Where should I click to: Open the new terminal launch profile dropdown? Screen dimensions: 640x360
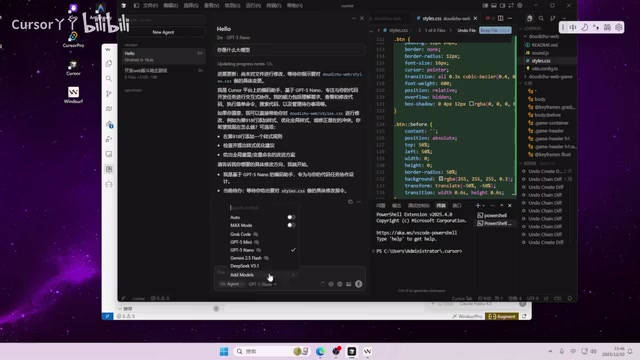coord(483,205)
